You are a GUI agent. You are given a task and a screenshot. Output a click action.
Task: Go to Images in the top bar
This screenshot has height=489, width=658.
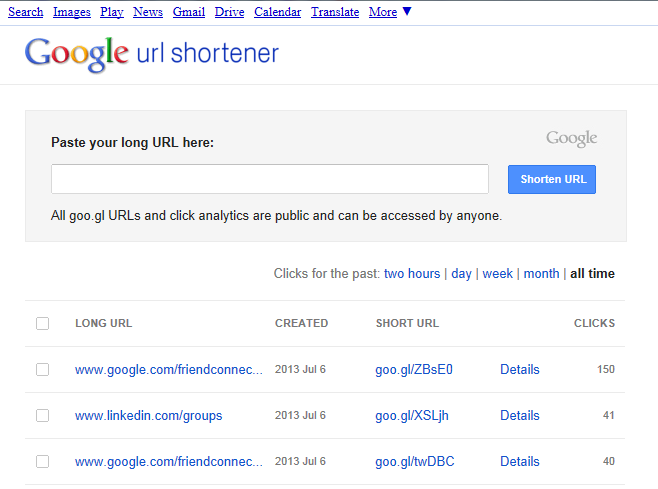click(x=72, y=12)
